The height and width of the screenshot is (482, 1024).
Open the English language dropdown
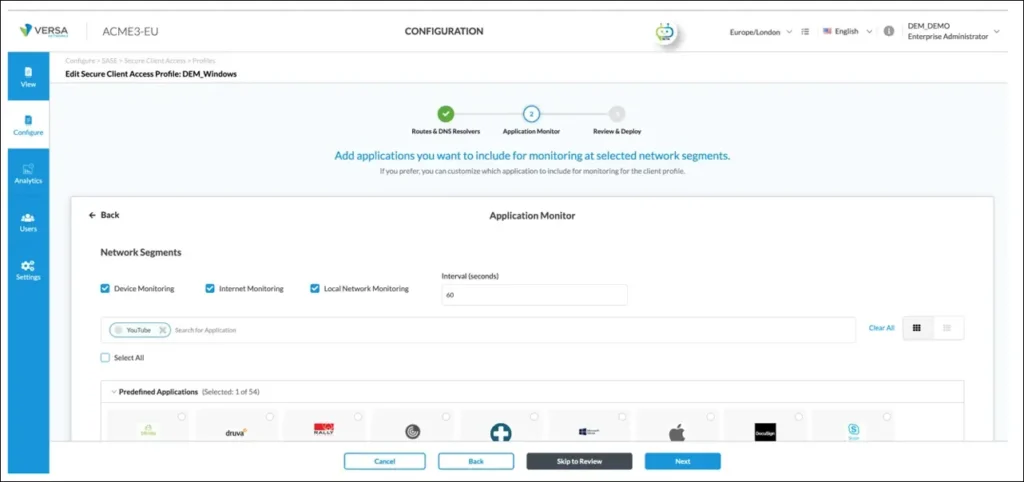tap(847, 32)
